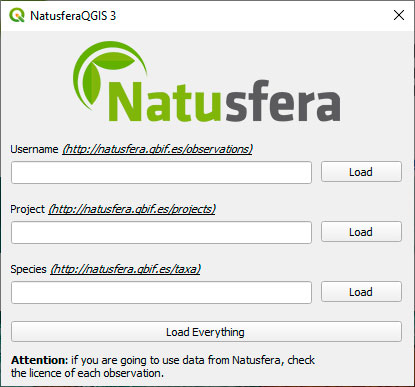Open the natusfera.gbif.es/observations link
The image size is (415, 387).
tap(158, 149)
